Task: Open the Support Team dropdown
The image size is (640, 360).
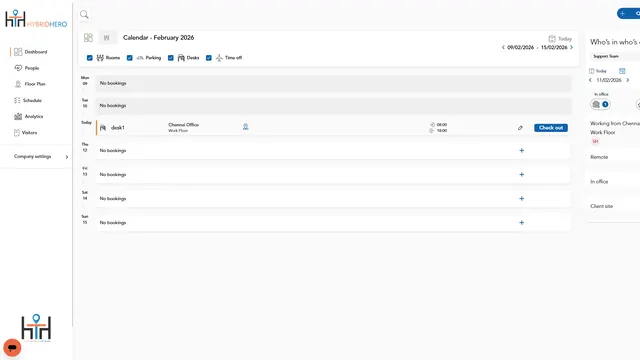Action: pos(615,56)
